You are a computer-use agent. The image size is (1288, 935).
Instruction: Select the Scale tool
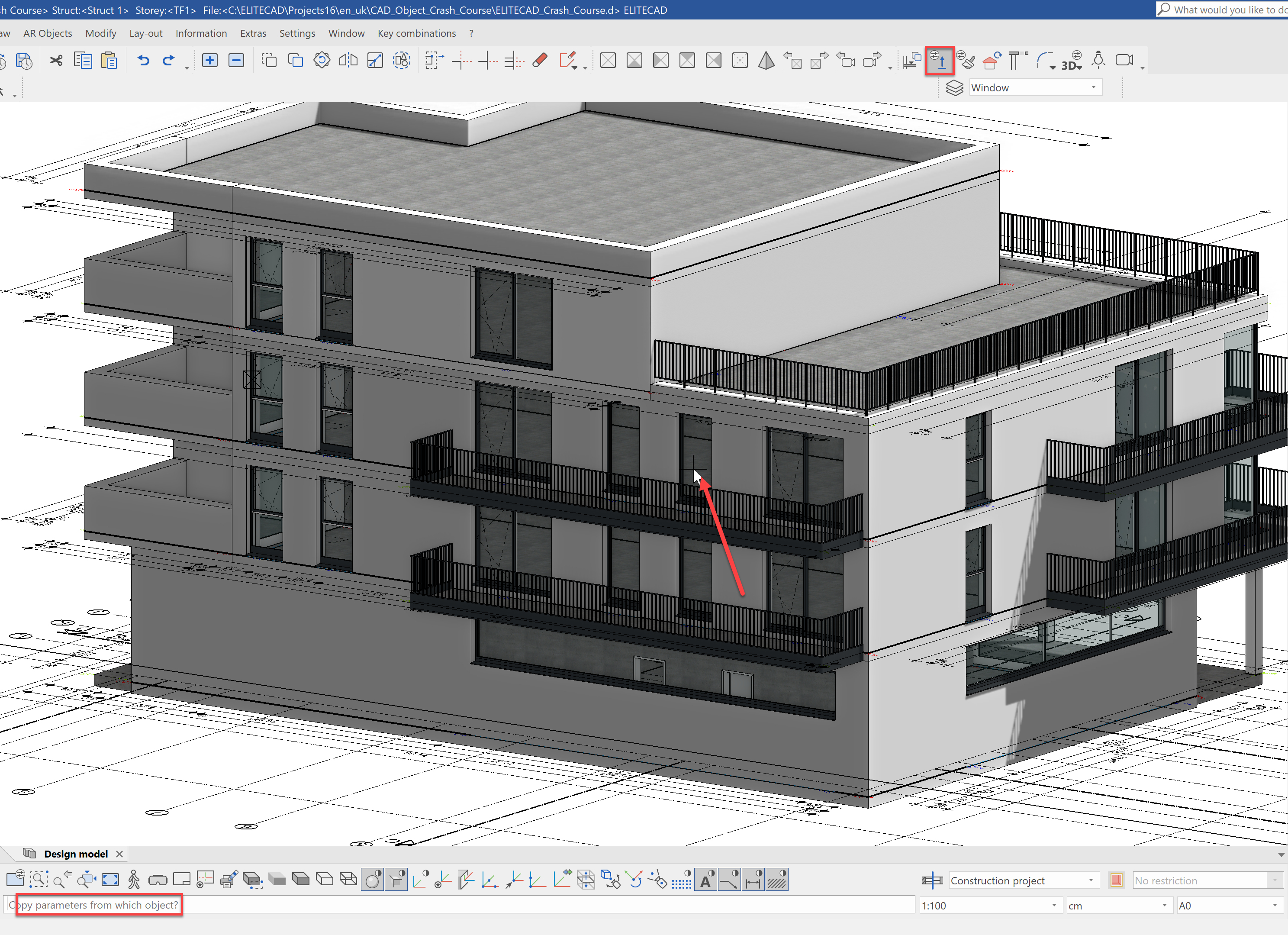[375, 60]
